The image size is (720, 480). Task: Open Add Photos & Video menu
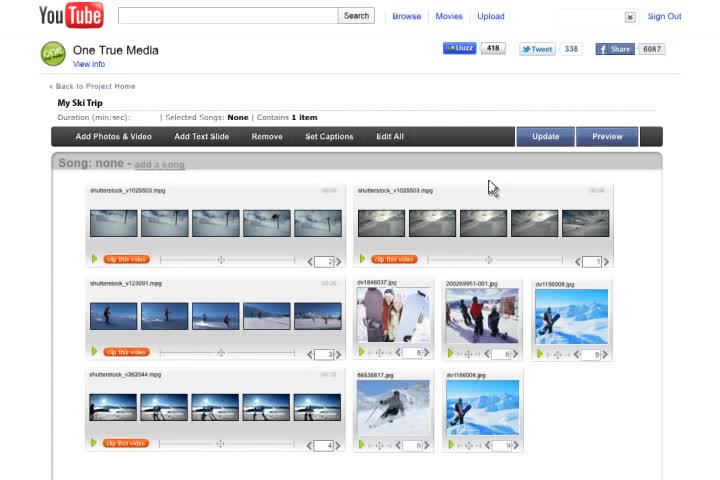click(x=113, y=136)
